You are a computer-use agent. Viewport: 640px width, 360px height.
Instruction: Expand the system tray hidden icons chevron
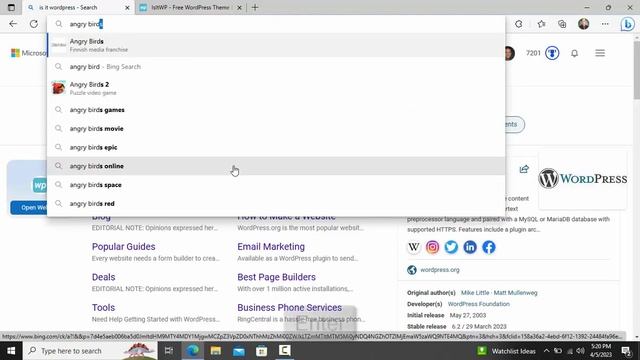546,351
